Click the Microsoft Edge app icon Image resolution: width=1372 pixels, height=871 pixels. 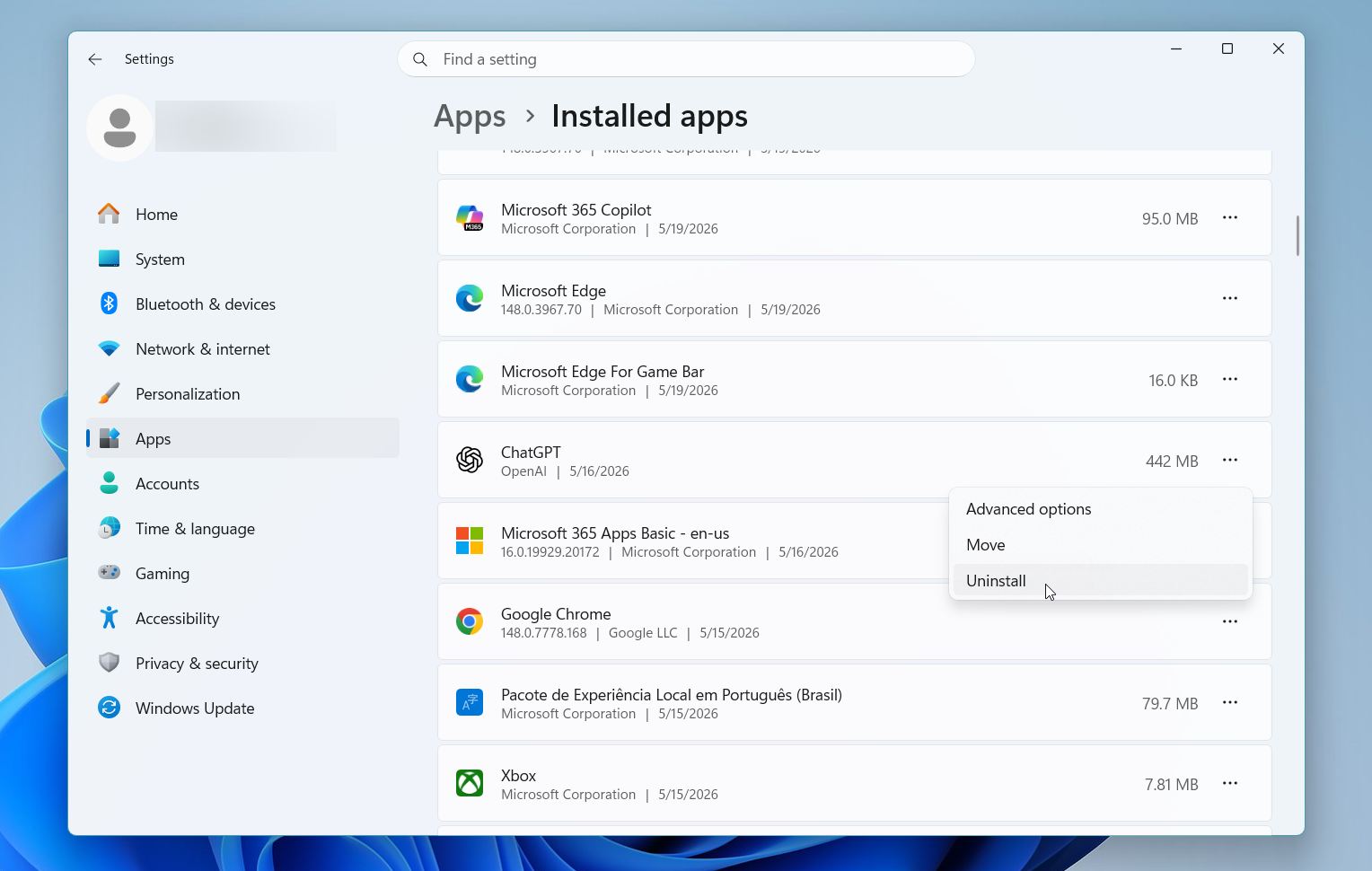(470, 299)
